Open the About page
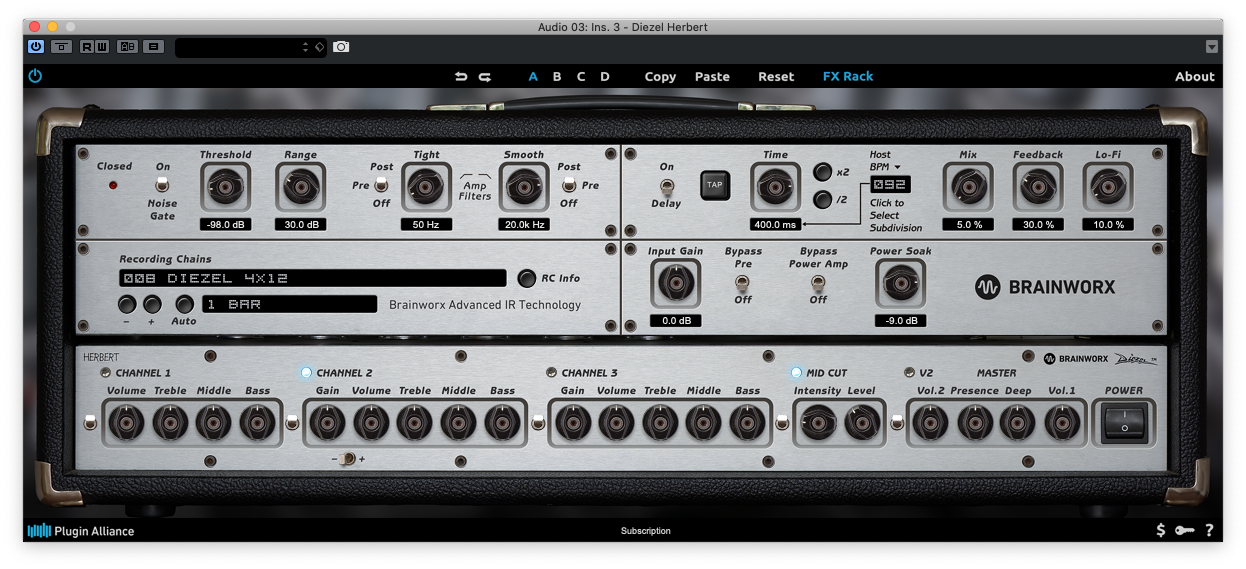Viewport: 1246px width, 569px height. click(x=1195, y=76)
